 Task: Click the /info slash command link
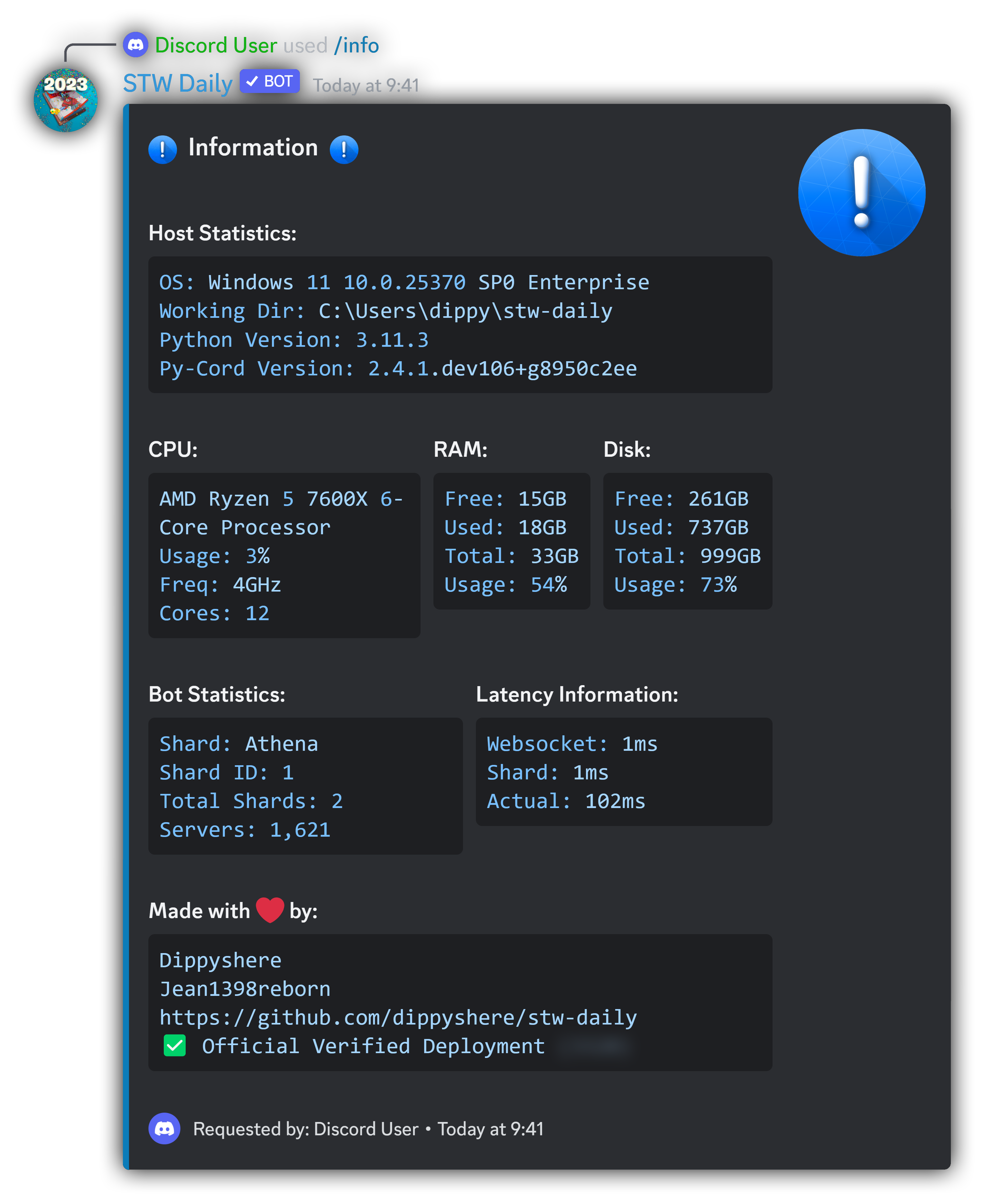click(x=356, y=45)
